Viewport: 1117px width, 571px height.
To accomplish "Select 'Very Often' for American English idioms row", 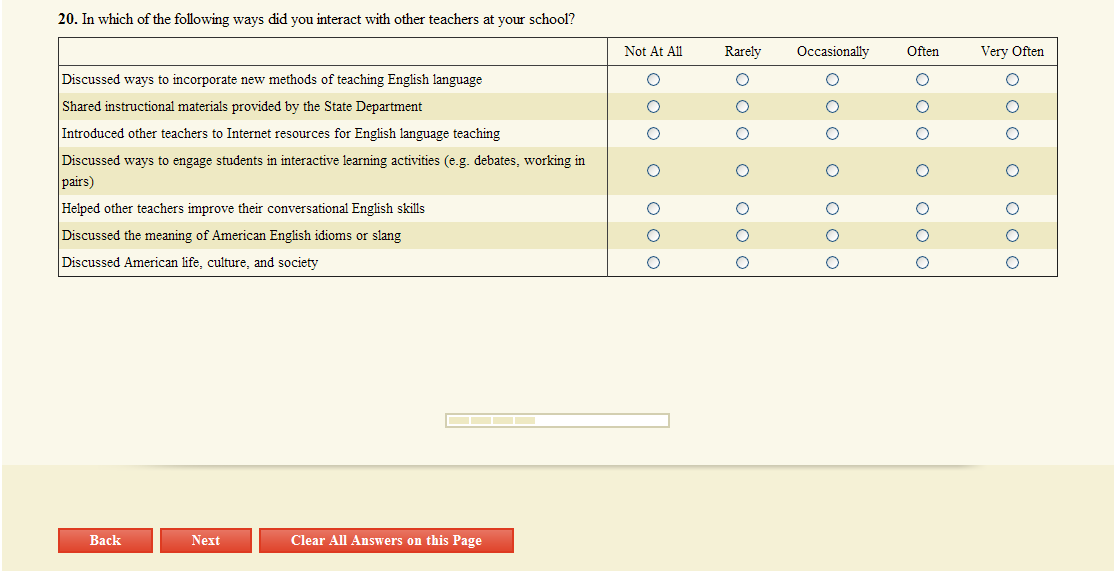I will (1012, 236).
